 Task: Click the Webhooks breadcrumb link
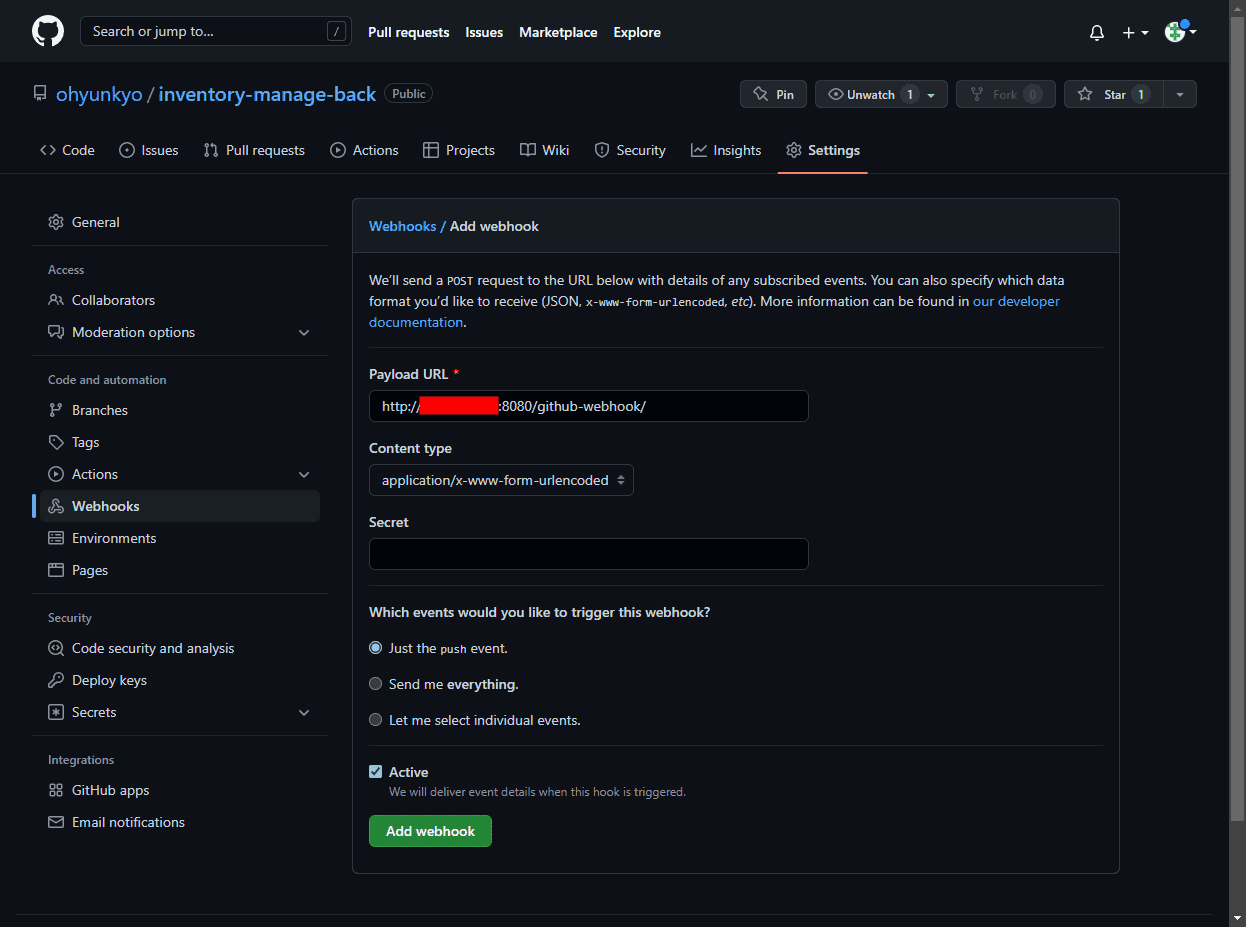[402, 226]
